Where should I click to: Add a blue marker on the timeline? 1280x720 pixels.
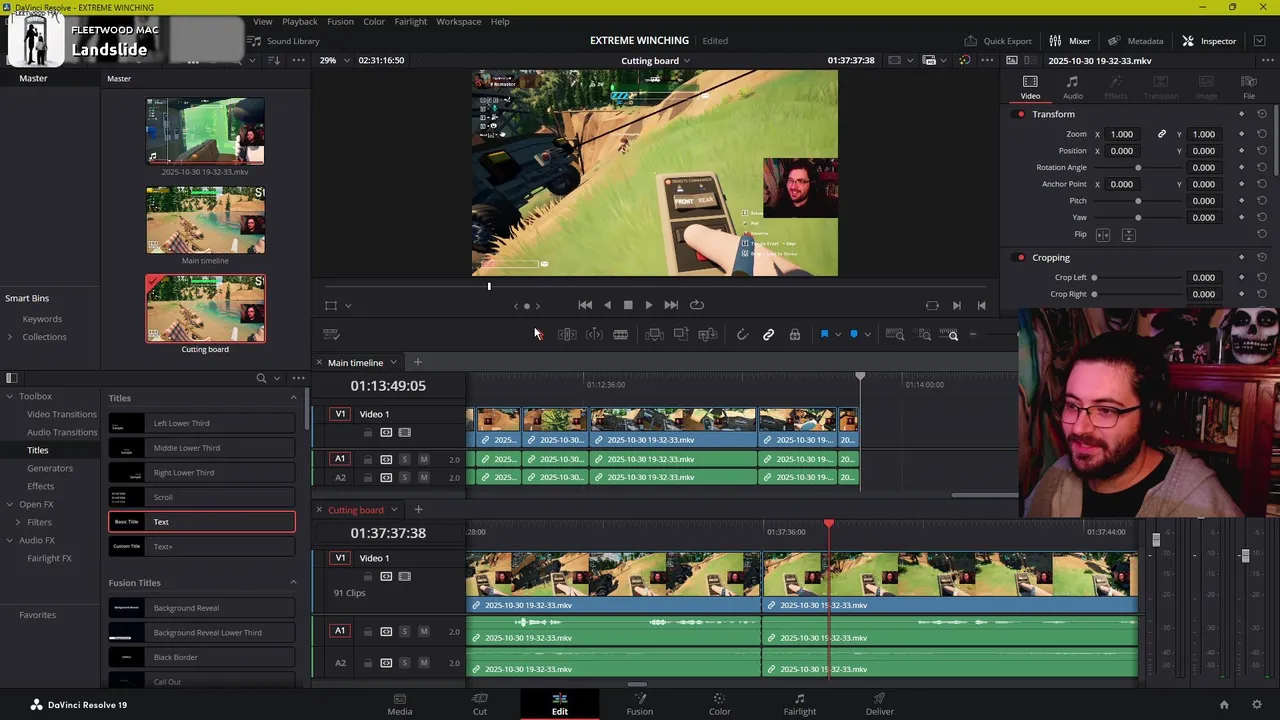click(x=854, y=335)
